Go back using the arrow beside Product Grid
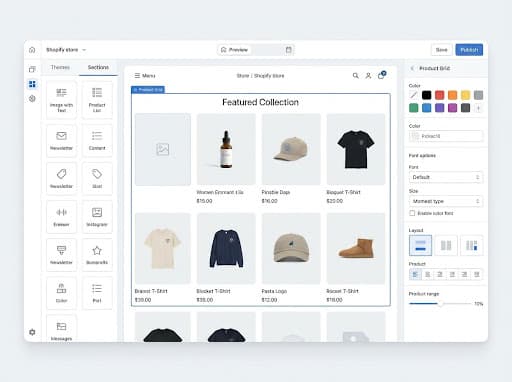 tap(412, 68)
